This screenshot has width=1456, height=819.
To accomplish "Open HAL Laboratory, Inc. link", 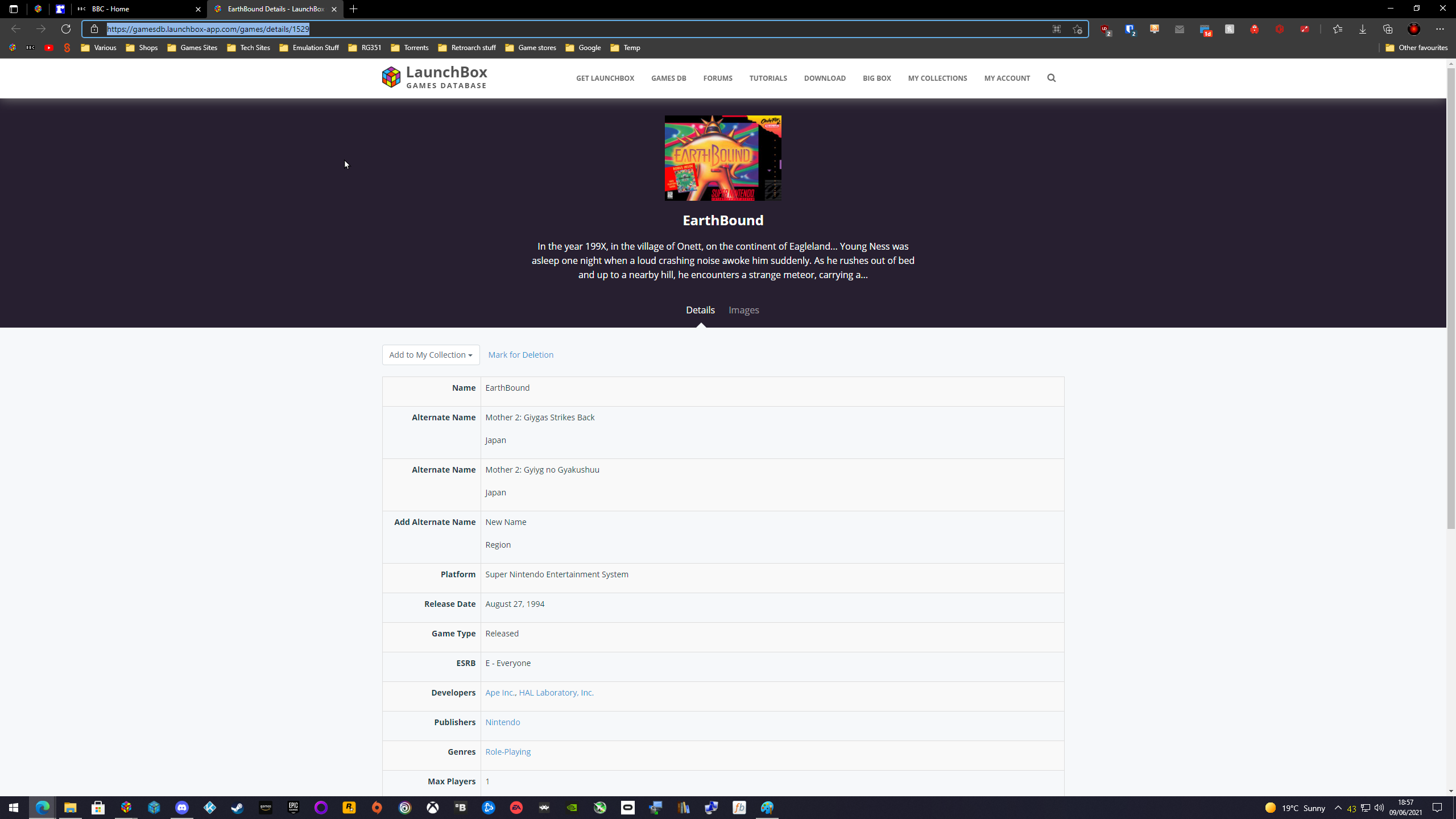I will click(x=556, y=693).
